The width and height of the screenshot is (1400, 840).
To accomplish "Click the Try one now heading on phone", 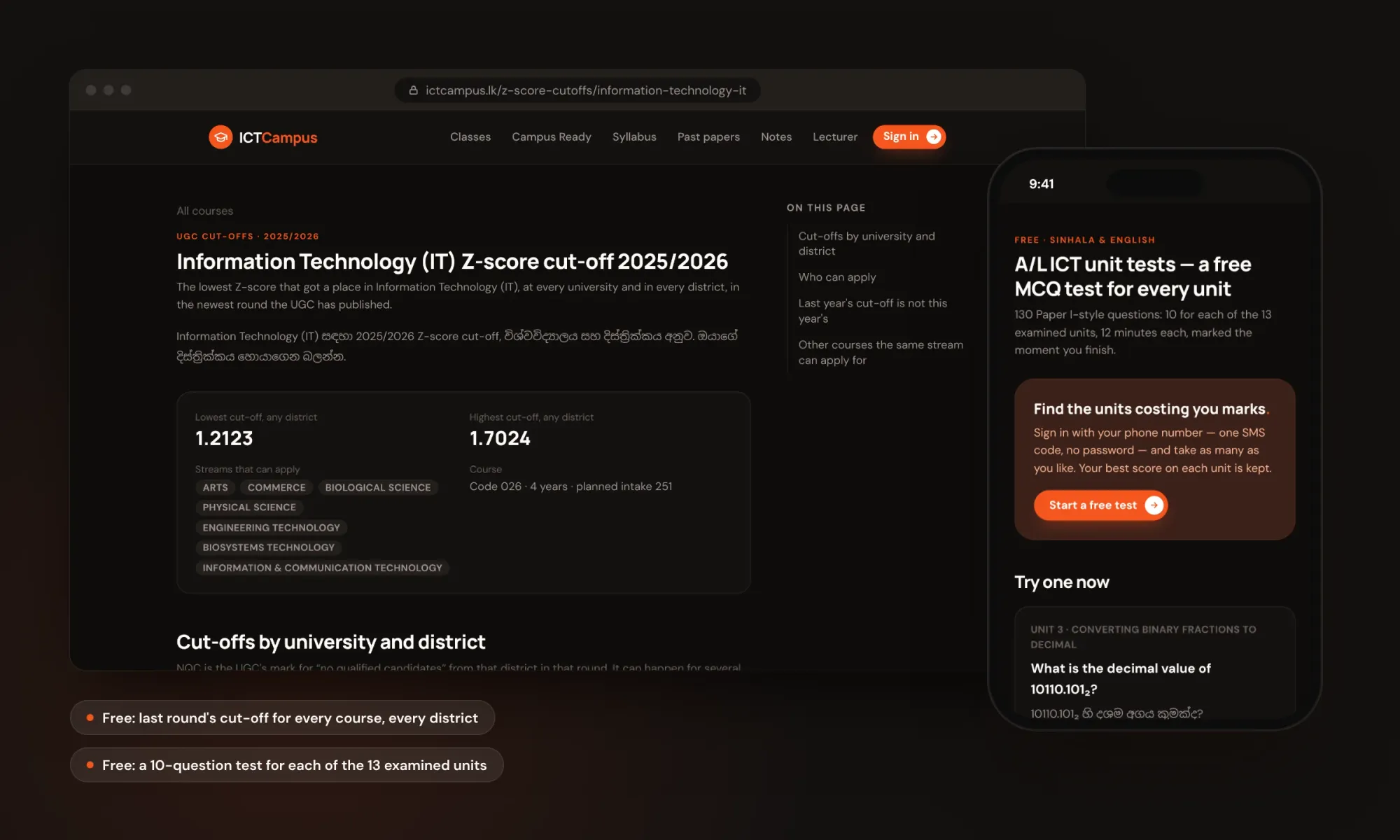I will point(1061,582).
